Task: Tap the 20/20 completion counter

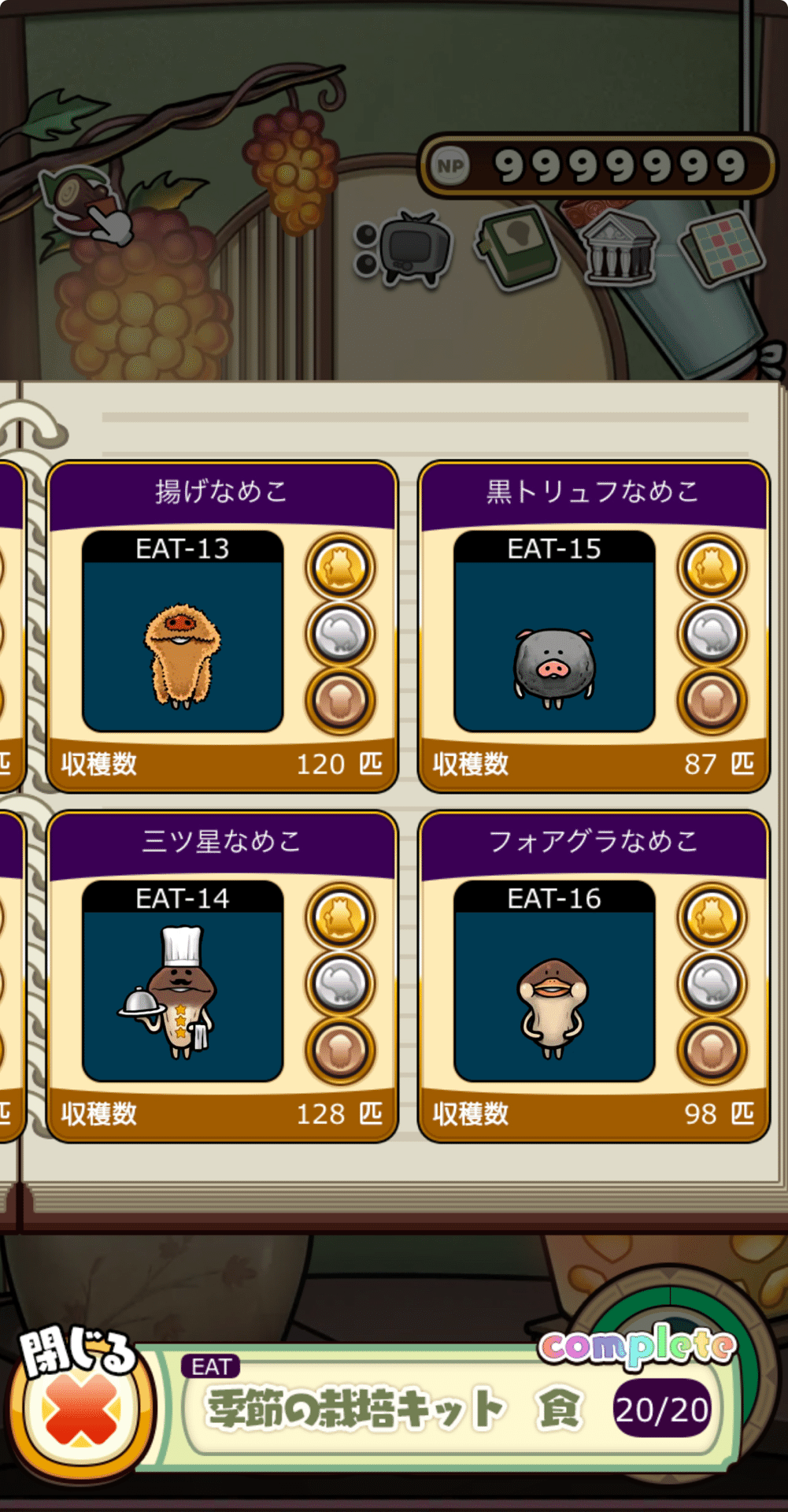Action: [662, 1410]
